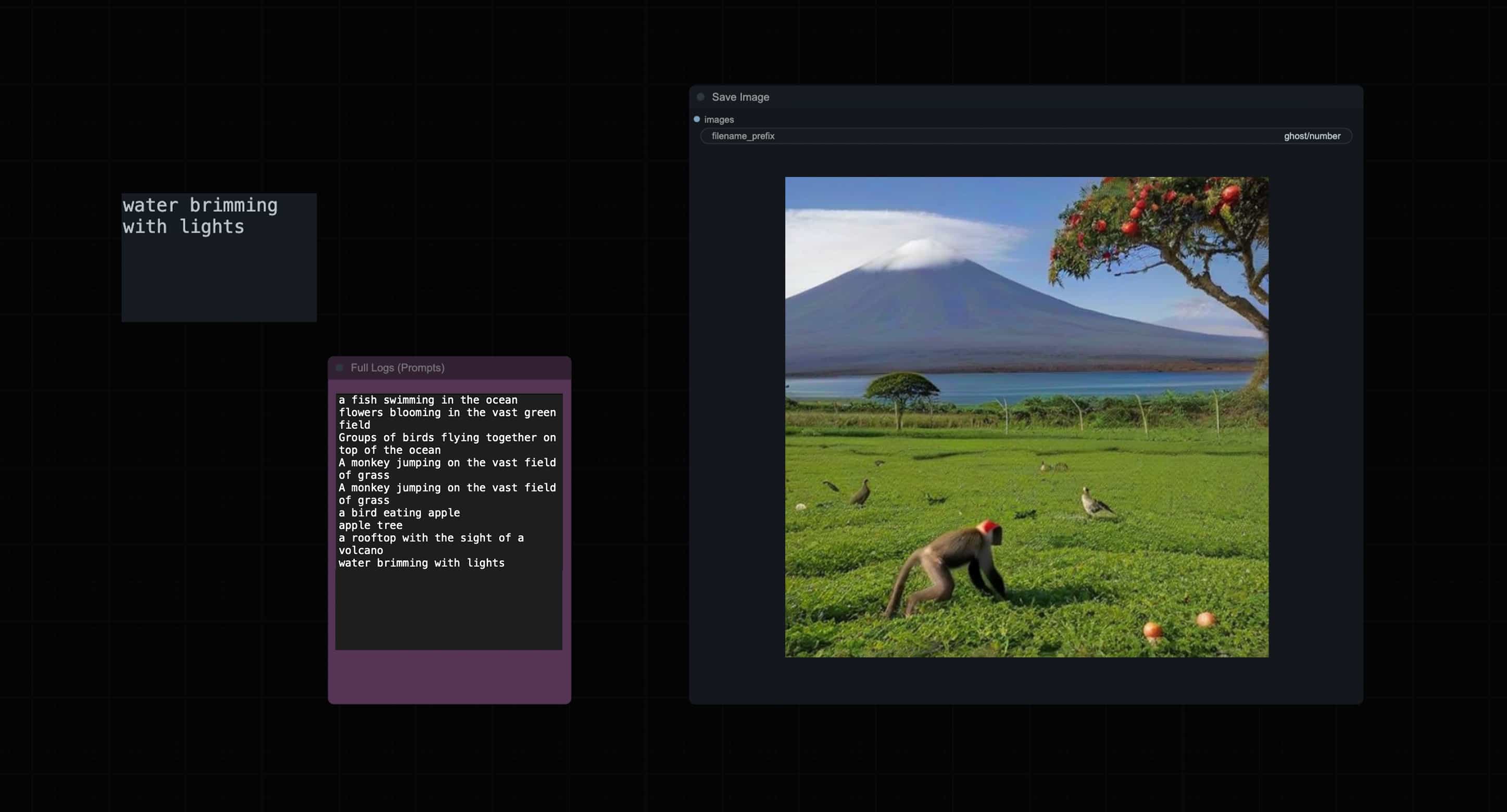Focus the water brimming with lights text box
Image resolution: width=1507 pixels, height=812 pixels.
(219, 257)
